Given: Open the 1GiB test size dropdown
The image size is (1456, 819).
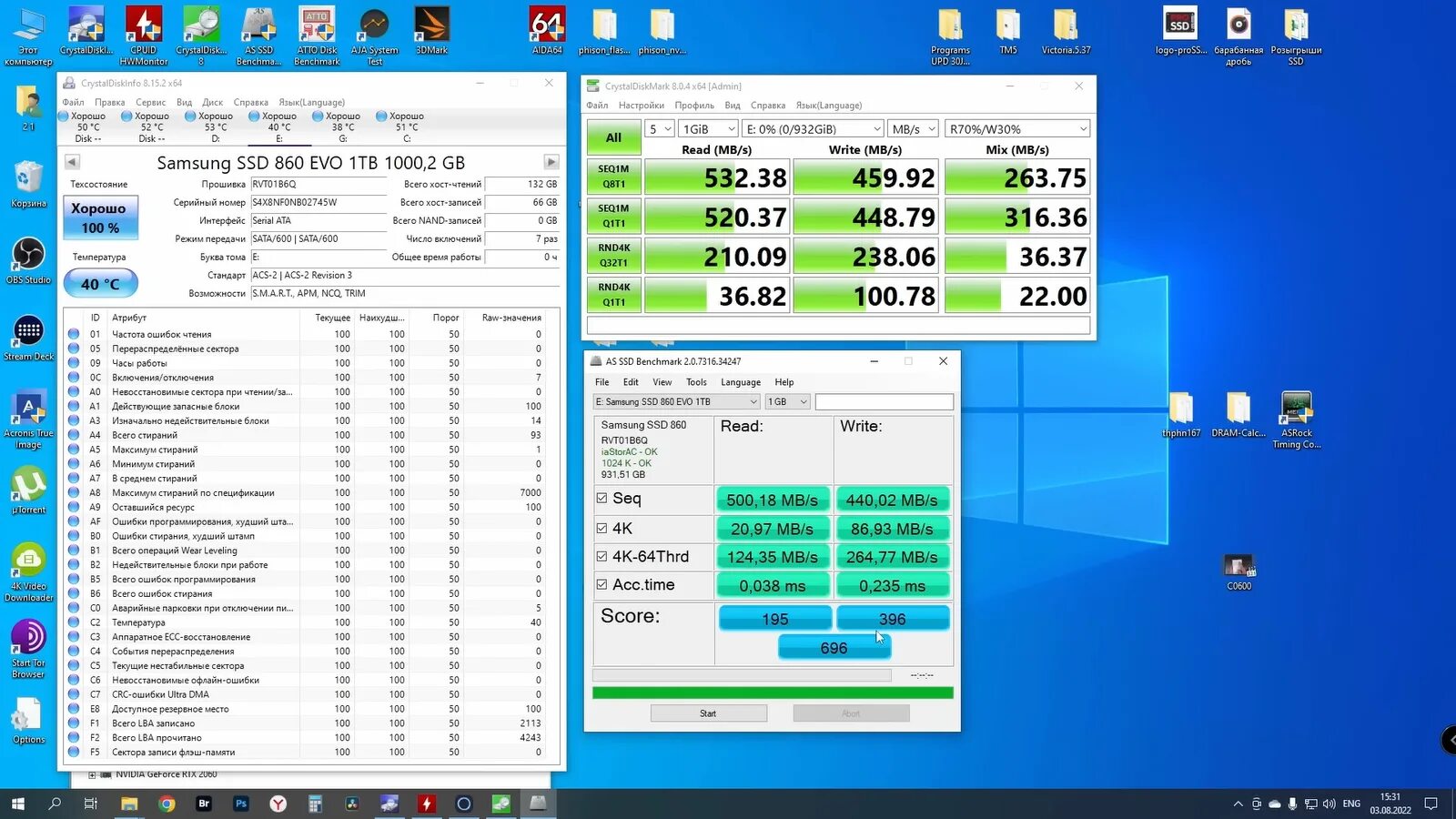Looking at the screenshot, I should 708,129.
